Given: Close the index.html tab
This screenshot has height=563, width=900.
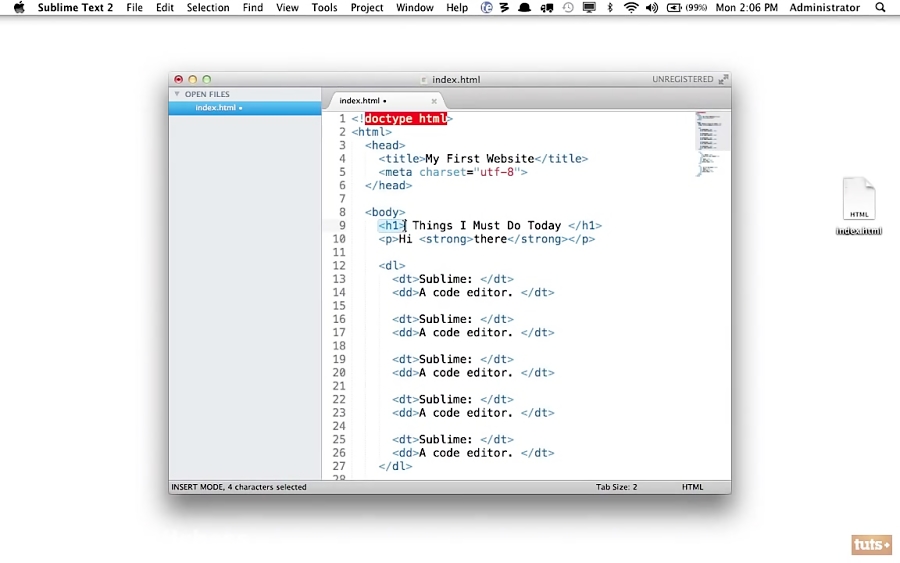Looking at the screenshot, I should [x=434, y=101].
